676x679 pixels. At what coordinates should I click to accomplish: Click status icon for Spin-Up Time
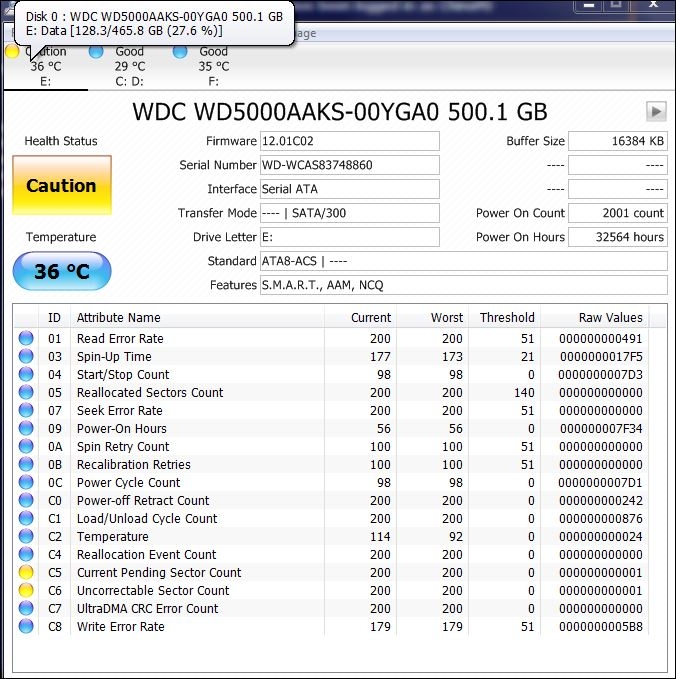[26, 356]
